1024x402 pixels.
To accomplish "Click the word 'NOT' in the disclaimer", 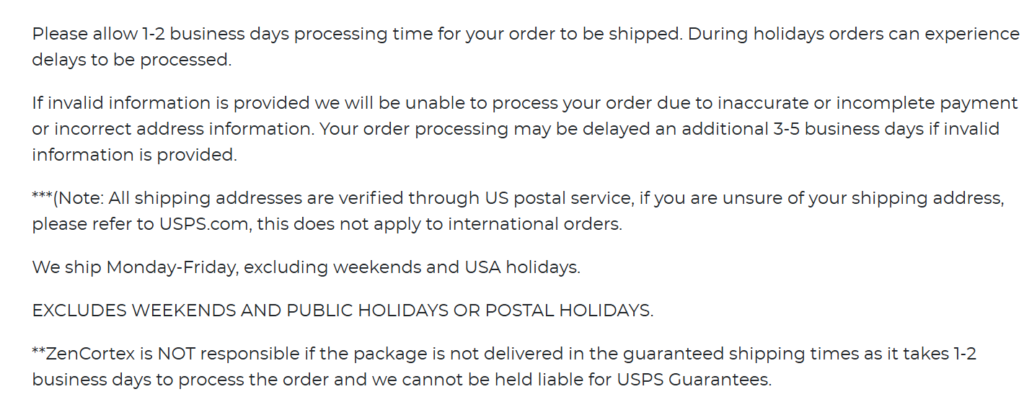I will [x=177, y=354].
